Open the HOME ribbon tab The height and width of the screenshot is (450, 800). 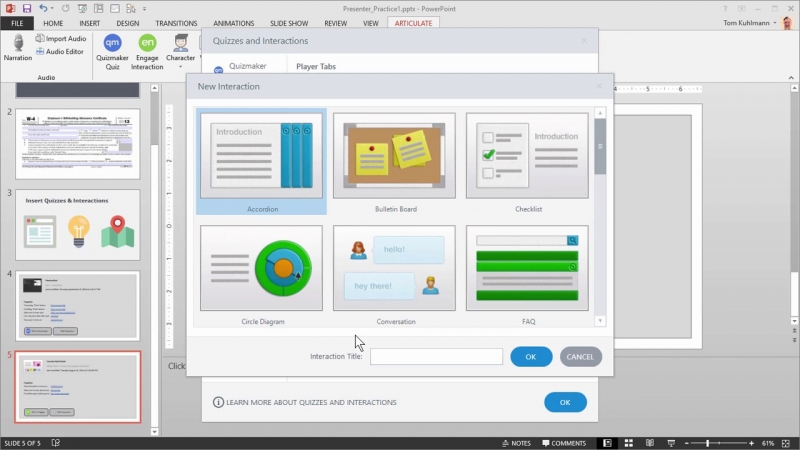pos(53,23)
